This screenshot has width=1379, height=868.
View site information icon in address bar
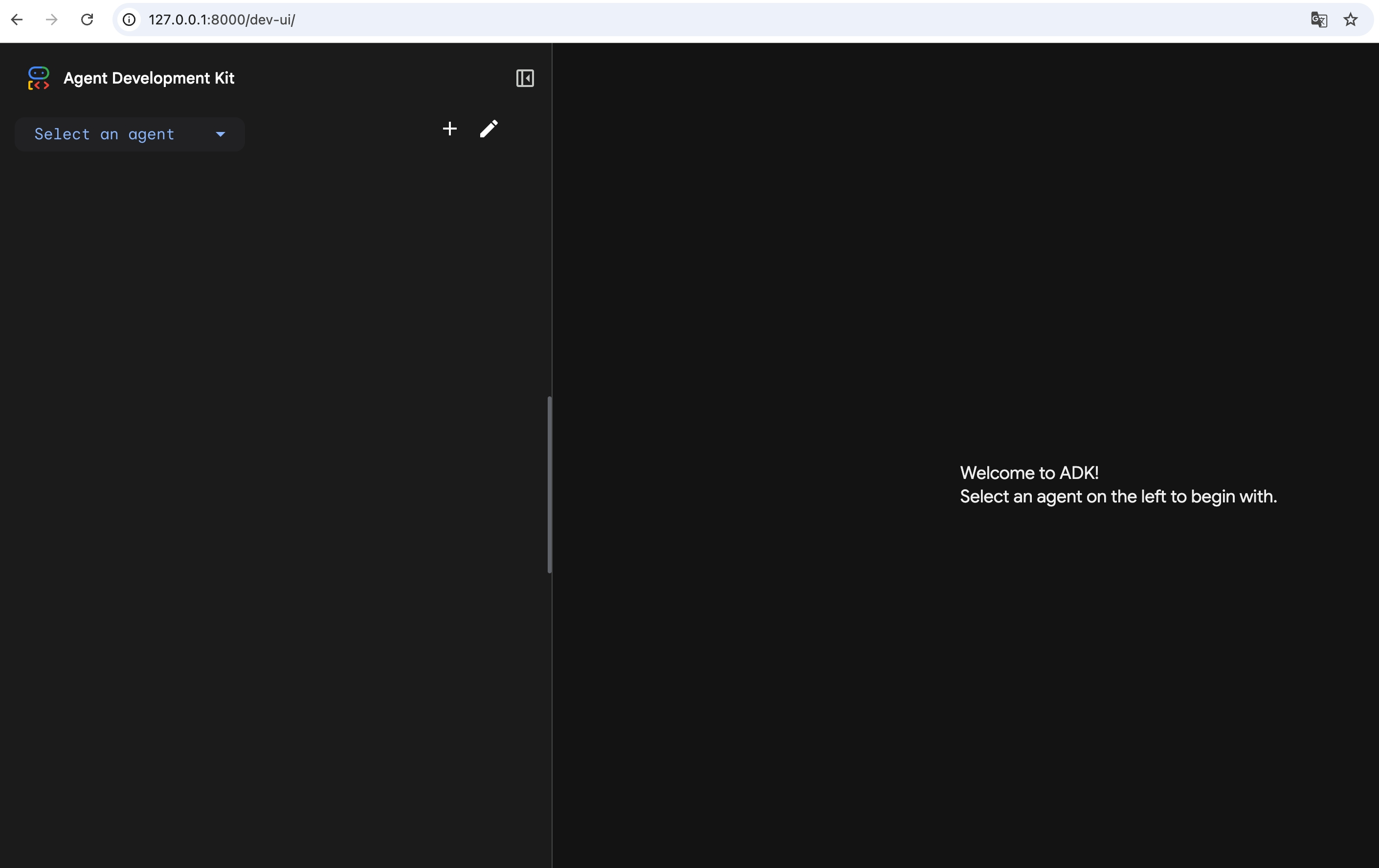pos(130,20)
